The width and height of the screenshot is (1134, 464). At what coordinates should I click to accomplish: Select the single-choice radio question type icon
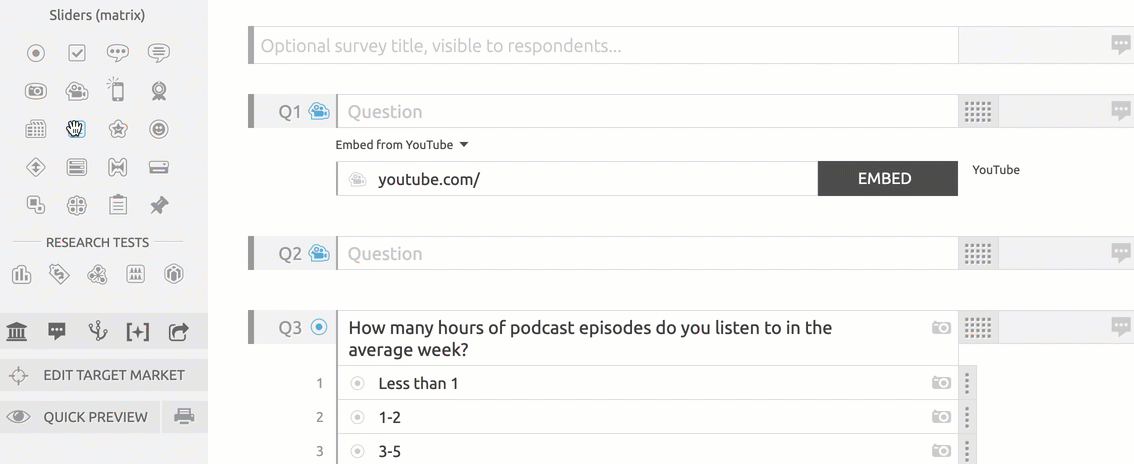pyautogui.click(x=36, y=53)
